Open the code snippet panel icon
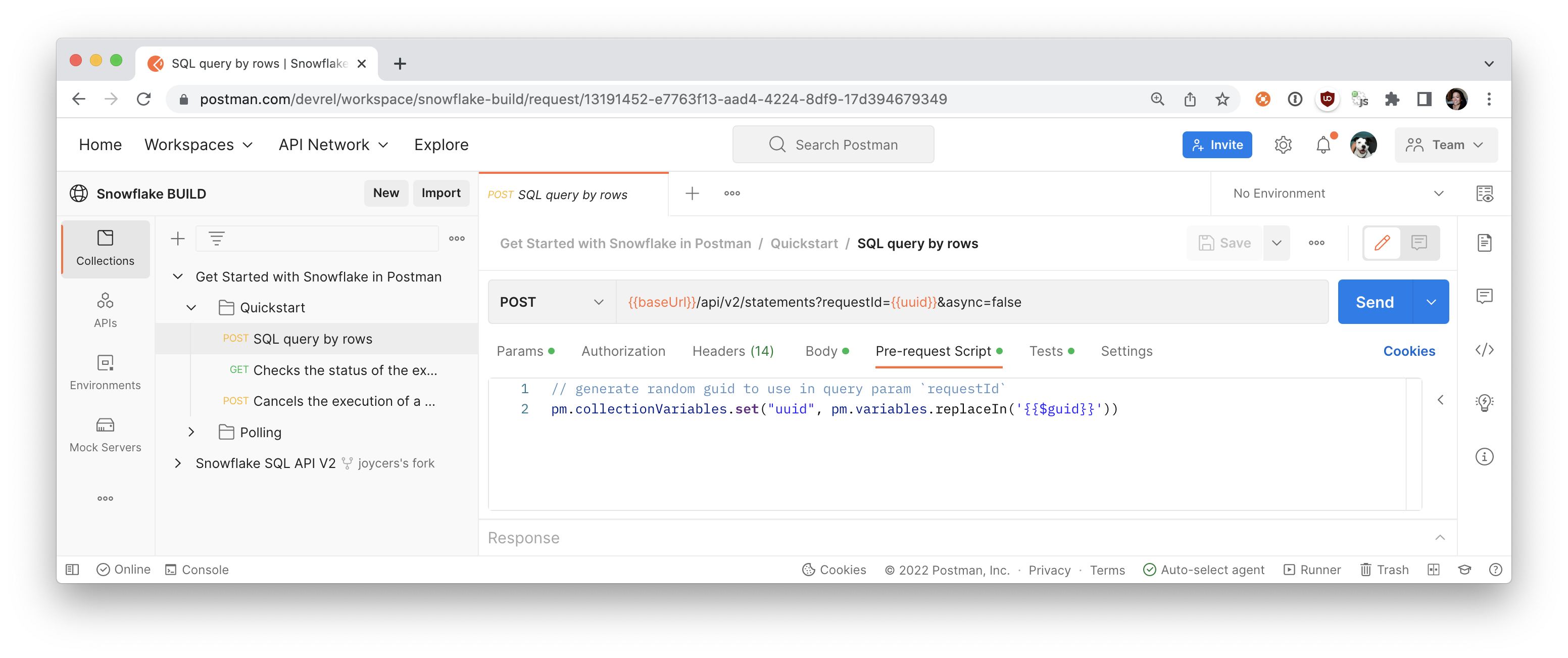 1484,349
